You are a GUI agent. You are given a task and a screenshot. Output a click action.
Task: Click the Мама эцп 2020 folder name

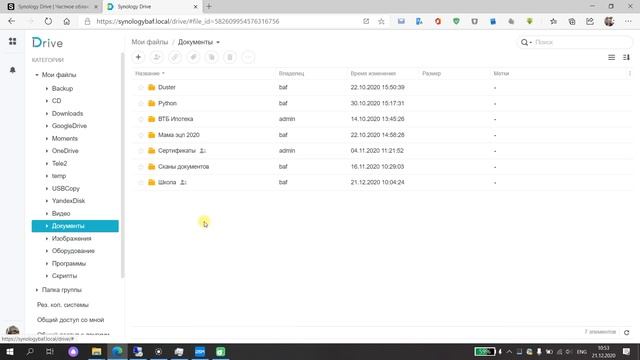(179, 135)
